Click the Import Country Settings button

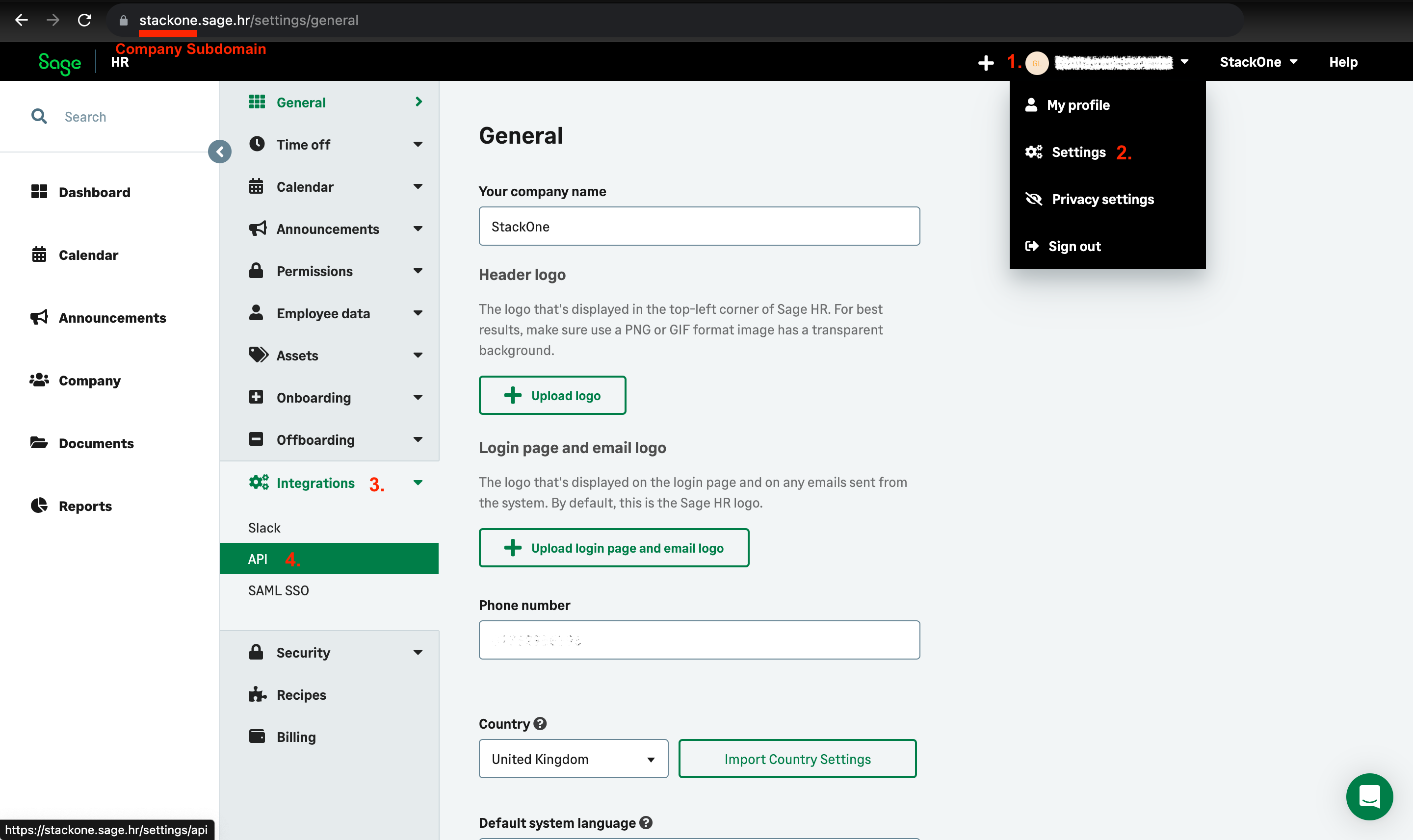pos(796,759)
